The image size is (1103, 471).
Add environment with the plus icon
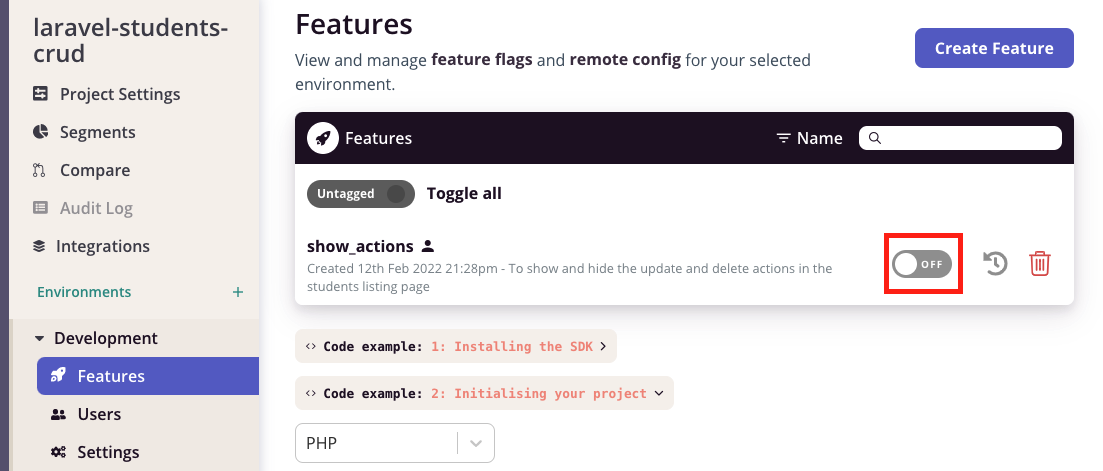pos(238,292)
